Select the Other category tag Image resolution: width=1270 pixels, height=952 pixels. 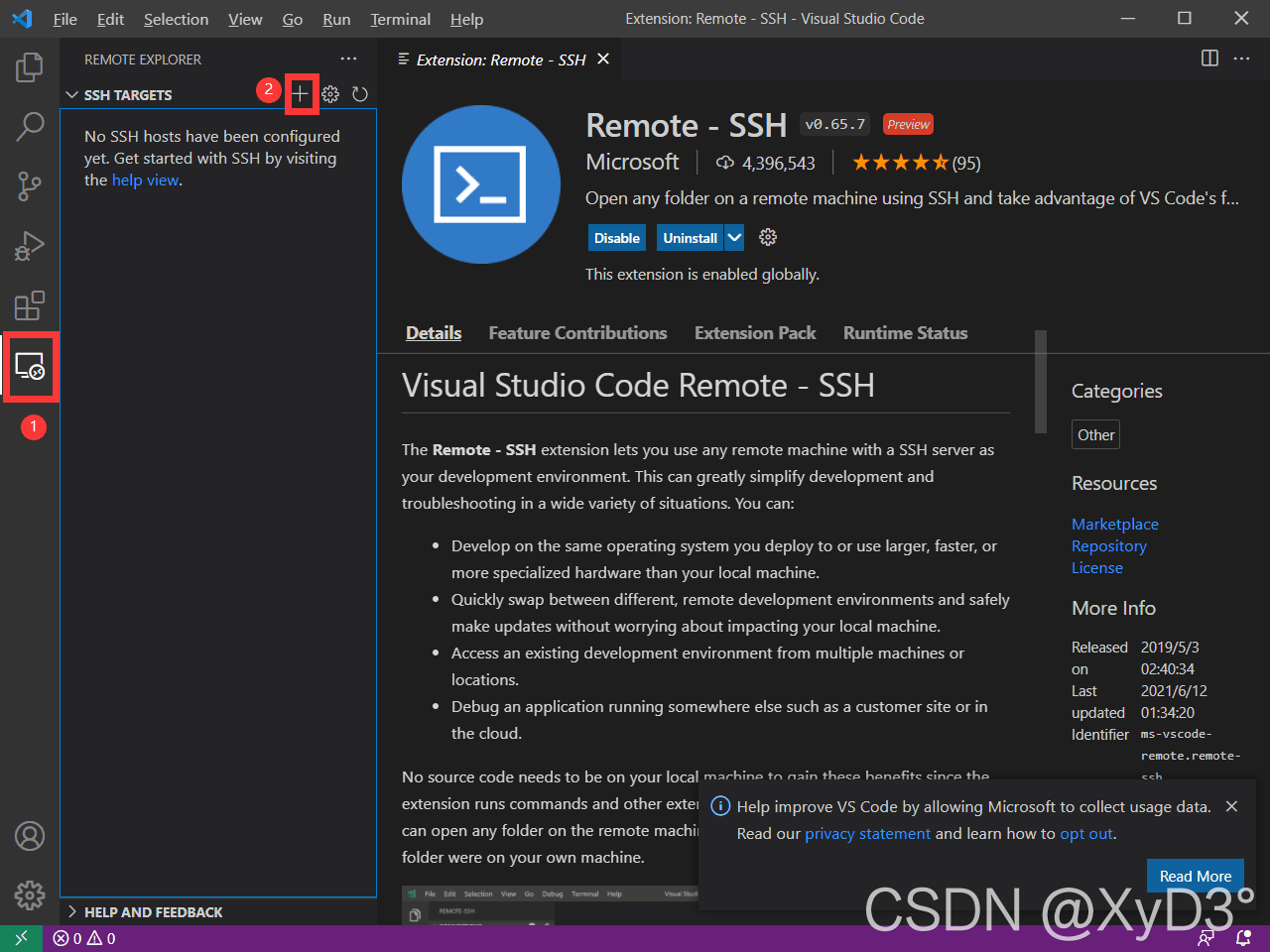pos(1096,434)
